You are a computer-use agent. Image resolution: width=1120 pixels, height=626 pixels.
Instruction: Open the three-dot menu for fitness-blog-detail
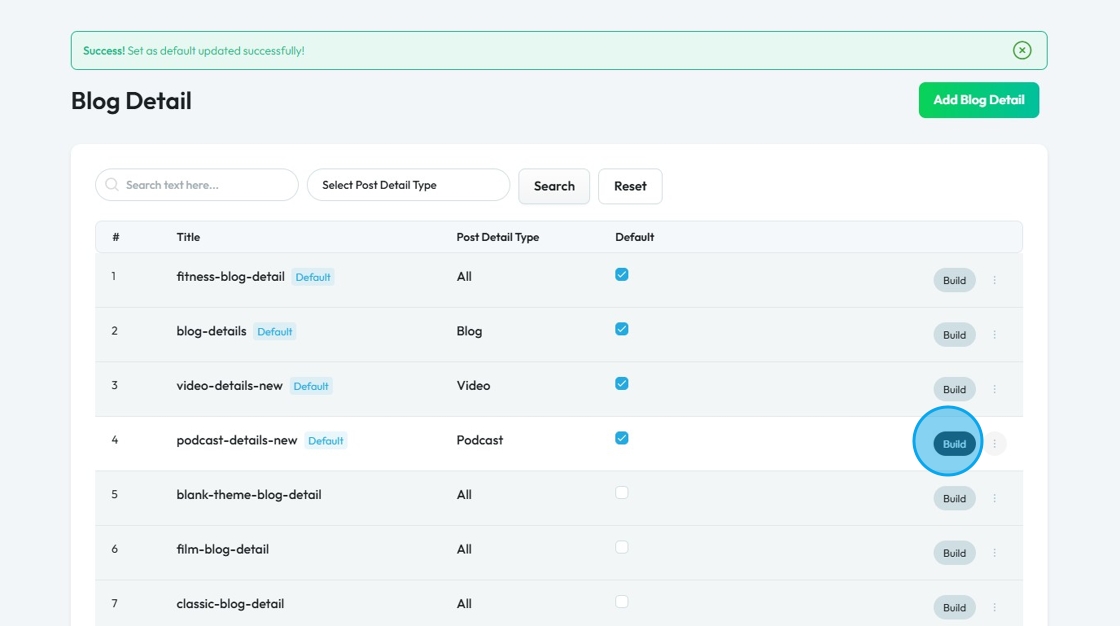coord(994,281)
